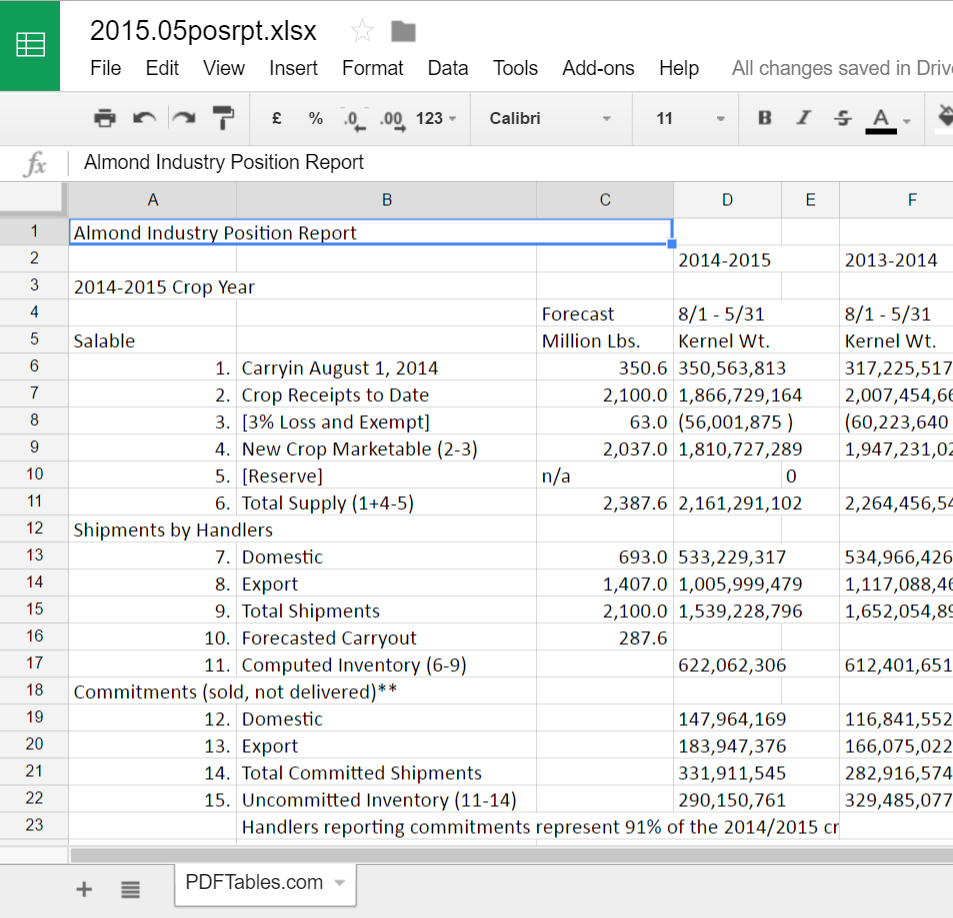Screen dimensions: 953x918
Task: Redo the last change
Action: (x=183, y=117)
